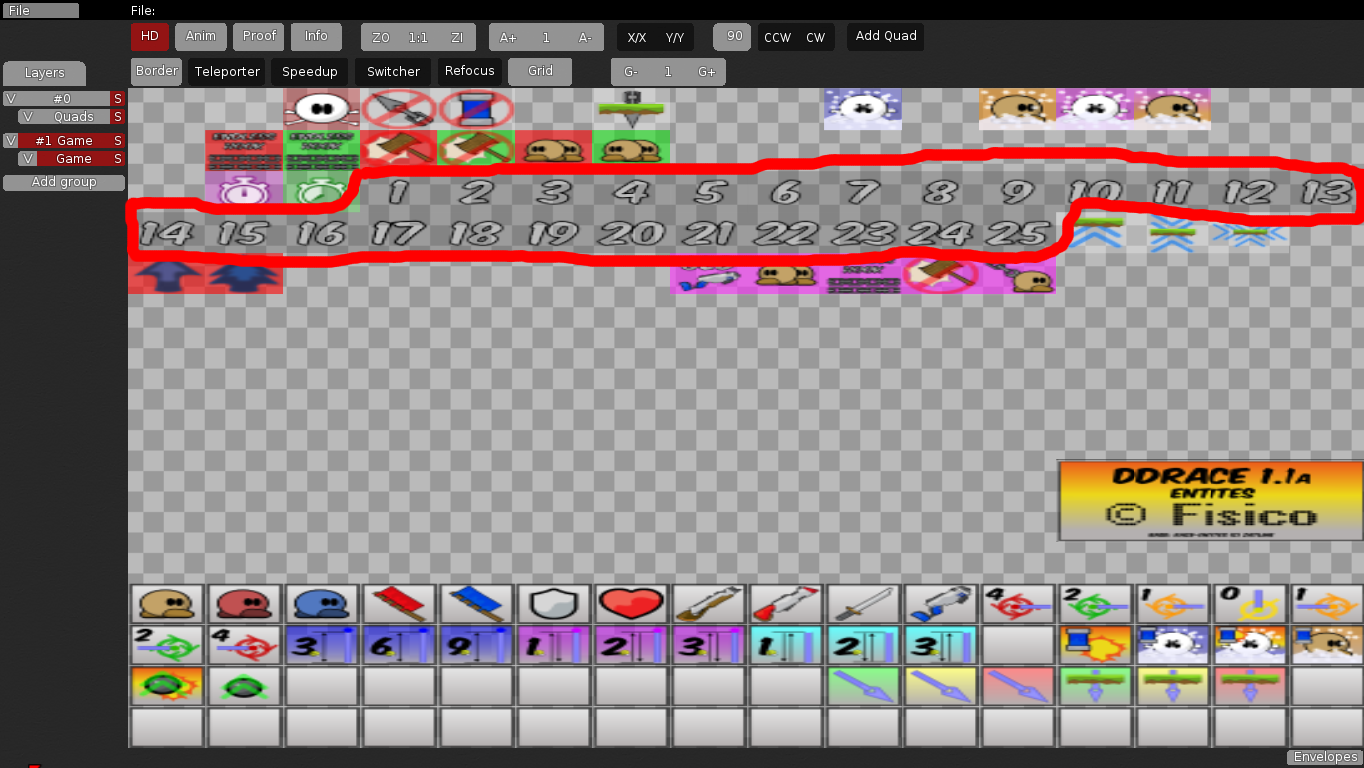Select the crossed-out hook tile
The height and width of the screenshot is (768, 1364).
tap(399, 108)
